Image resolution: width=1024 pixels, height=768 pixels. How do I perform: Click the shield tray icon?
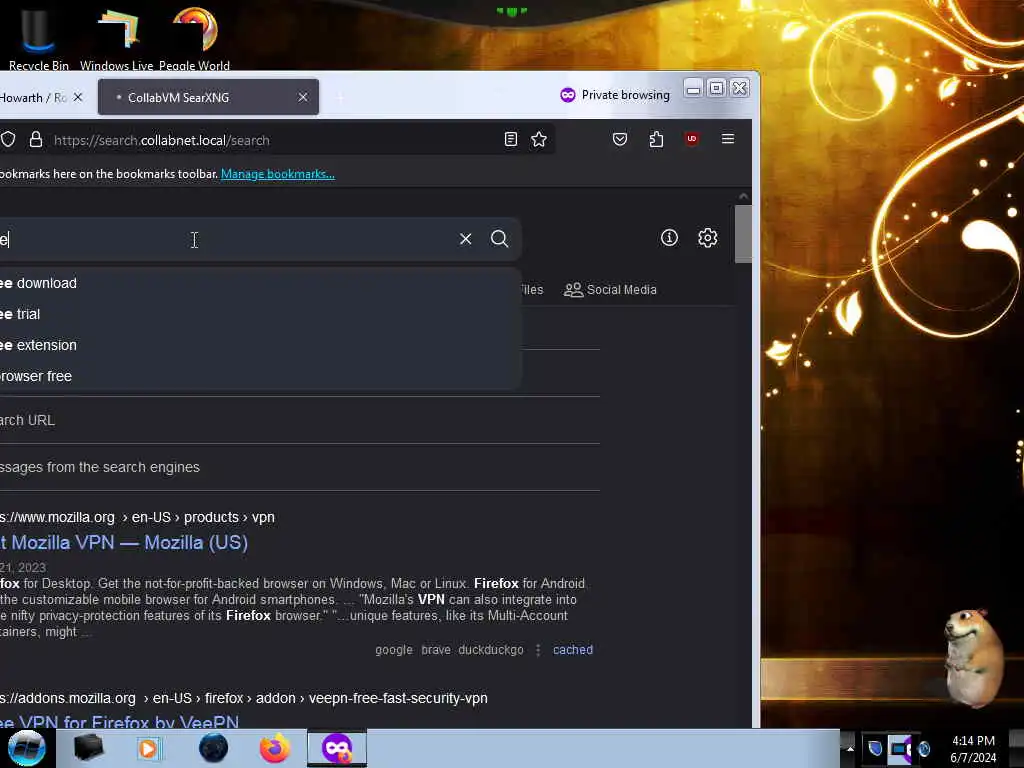[875, 748]
